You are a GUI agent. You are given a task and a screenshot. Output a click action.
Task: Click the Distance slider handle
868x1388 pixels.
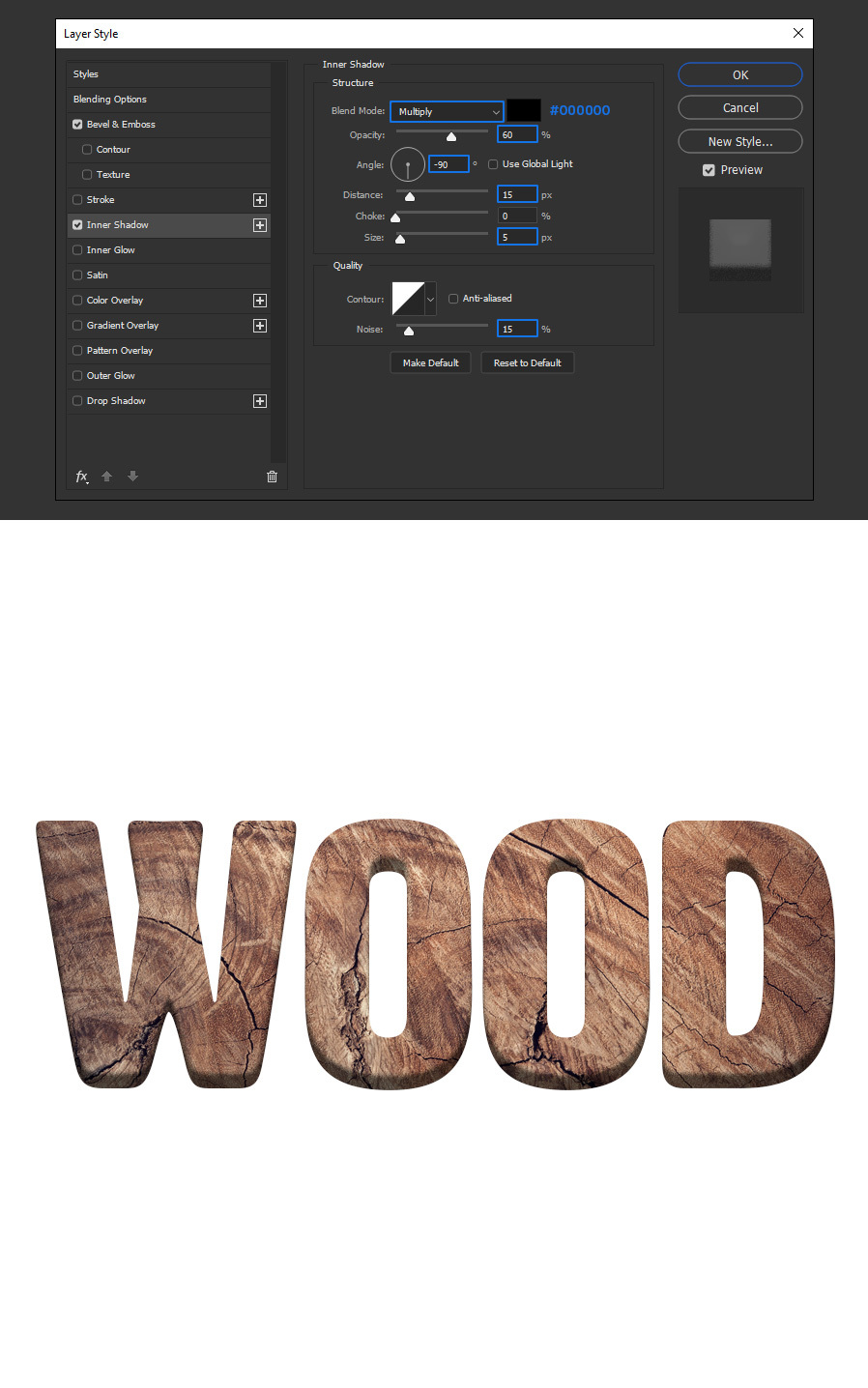[x=410, y=196]
